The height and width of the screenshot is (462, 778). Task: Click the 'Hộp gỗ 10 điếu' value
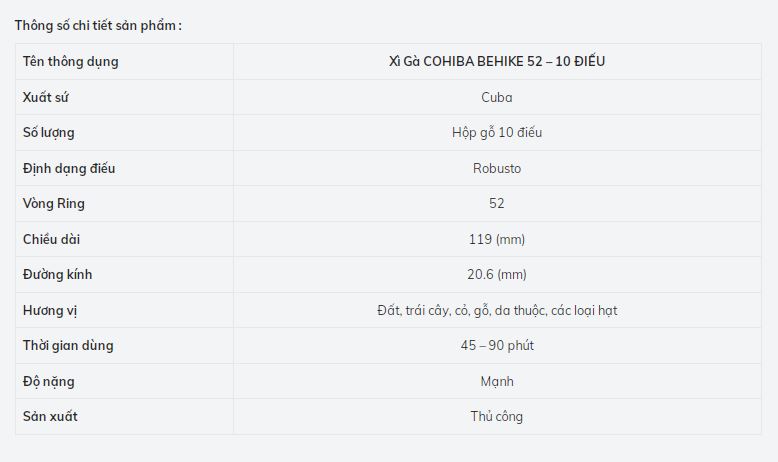[x=497, y=133]
